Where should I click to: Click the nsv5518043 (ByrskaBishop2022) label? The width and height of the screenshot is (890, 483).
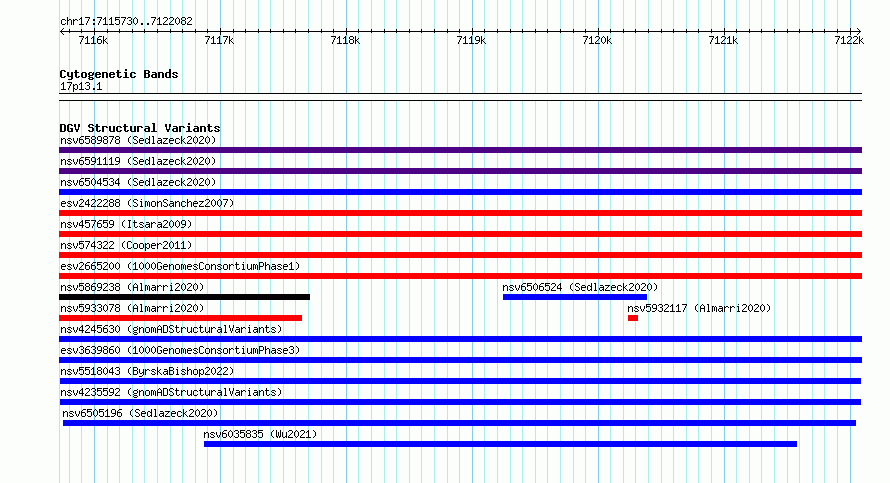click(147, 371)
